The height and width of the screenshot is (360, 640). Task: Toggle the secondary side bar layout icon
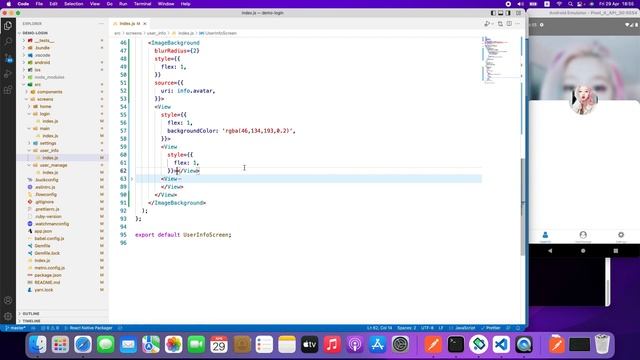point(508,13)
